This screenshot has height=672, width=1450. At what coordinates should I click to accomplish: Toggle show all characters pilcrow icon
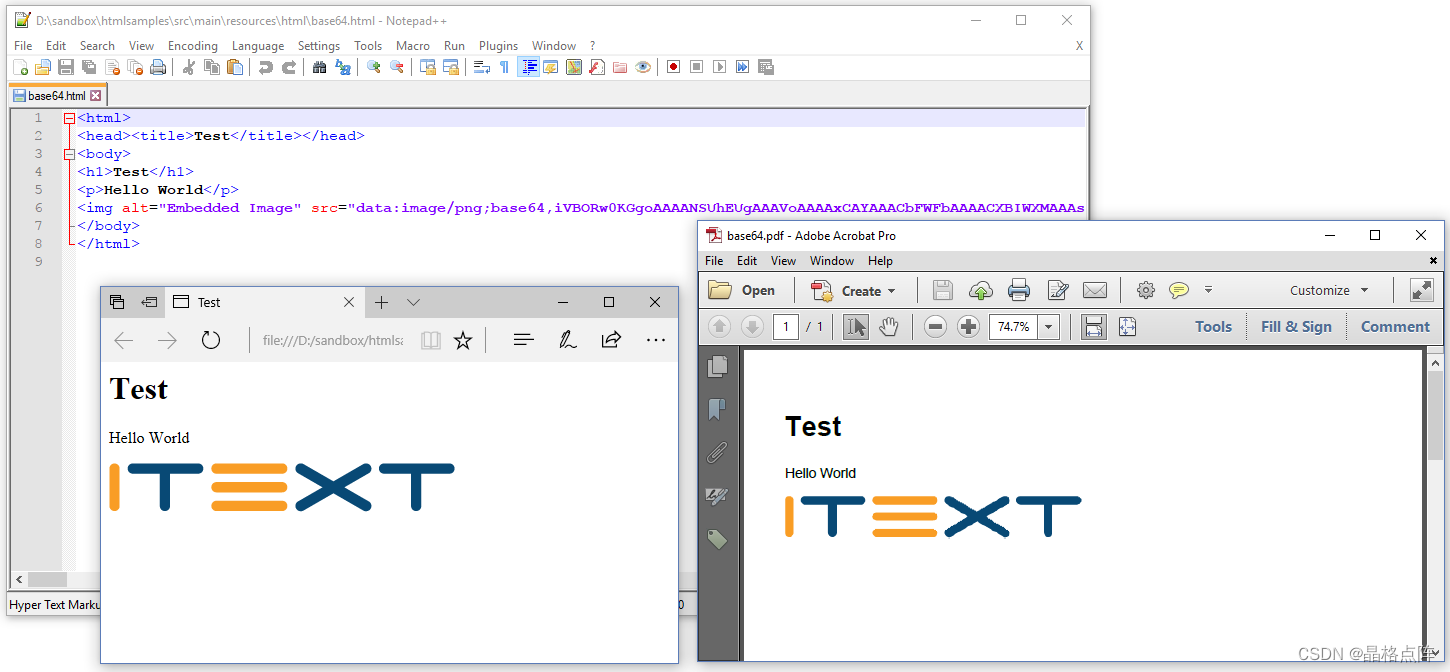point(504,67)
